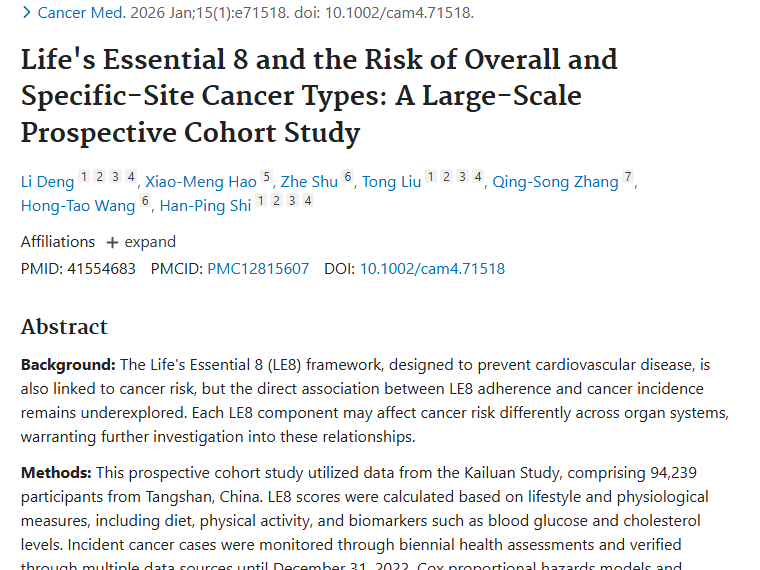Click the Abstract section heading
The width and height of the screenshot is (760, 570).
[x=64, y=327]
